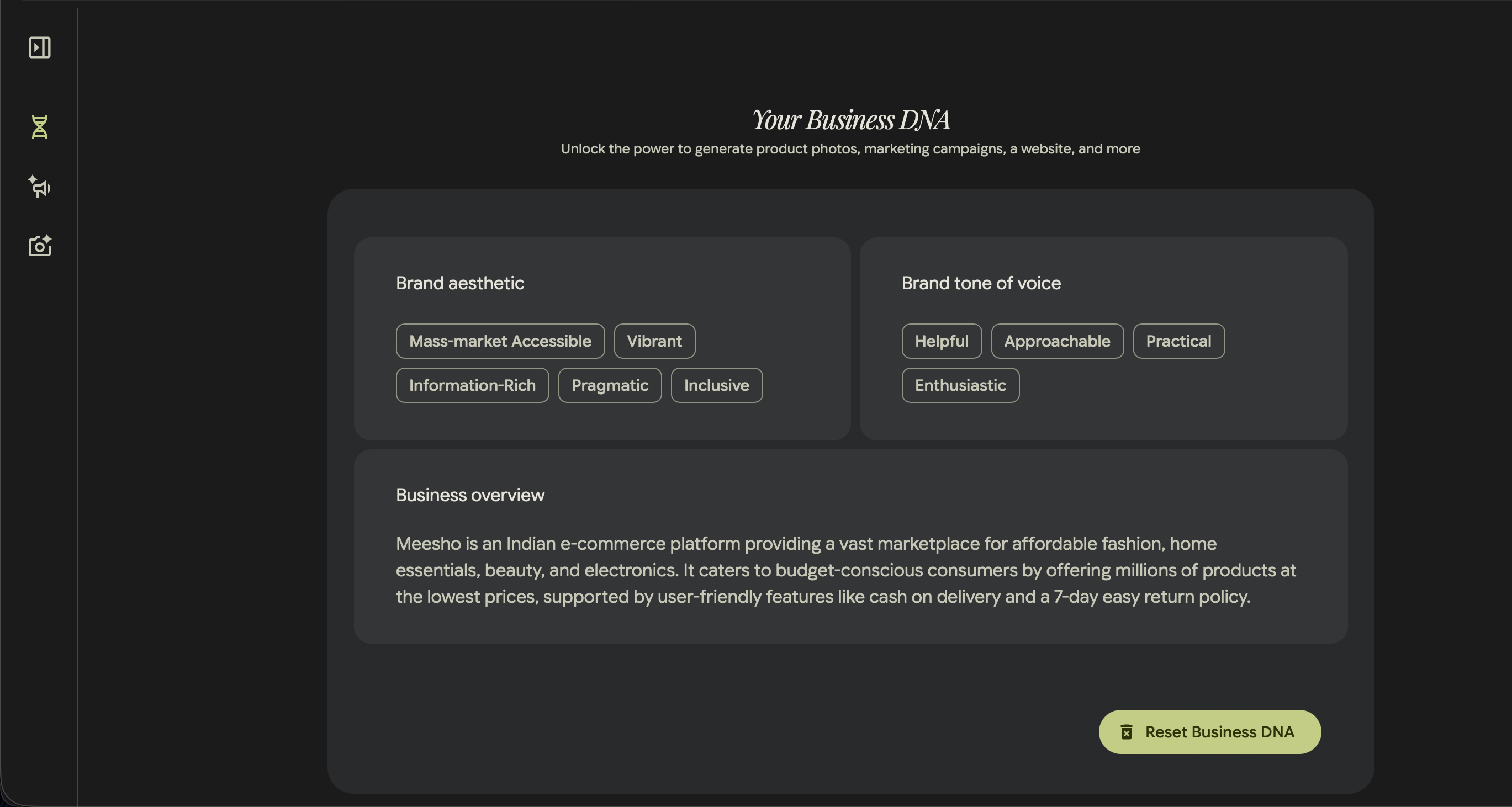Open the campaigns megaphone icon
1512x807 pixels.
point(40,187)
